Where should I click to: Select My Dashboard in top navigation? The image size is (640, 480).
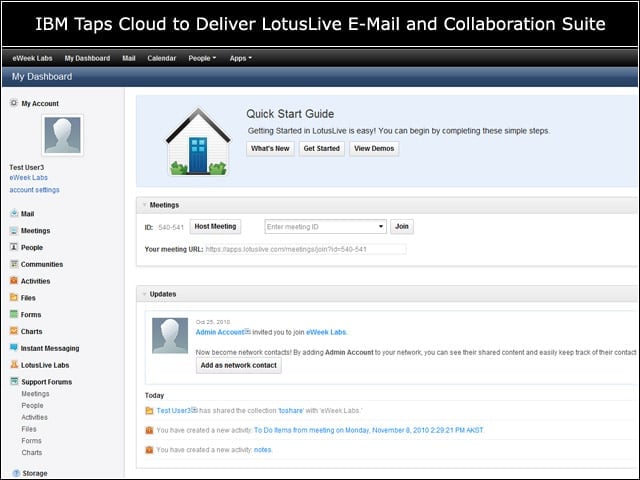[x=87, y=58]
